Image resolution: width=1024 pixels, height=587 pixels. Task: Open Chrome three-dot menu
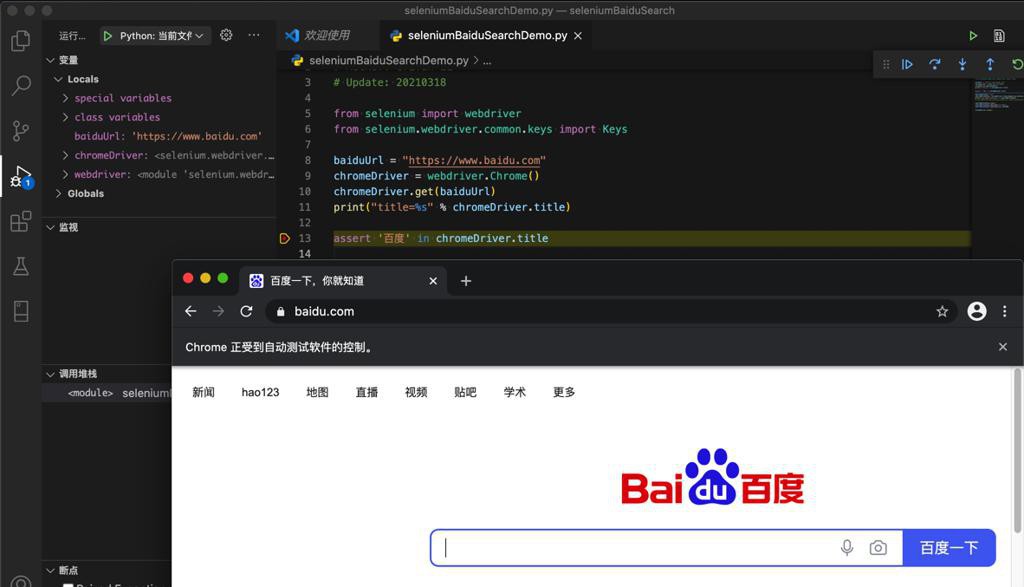click(1004, 311)
